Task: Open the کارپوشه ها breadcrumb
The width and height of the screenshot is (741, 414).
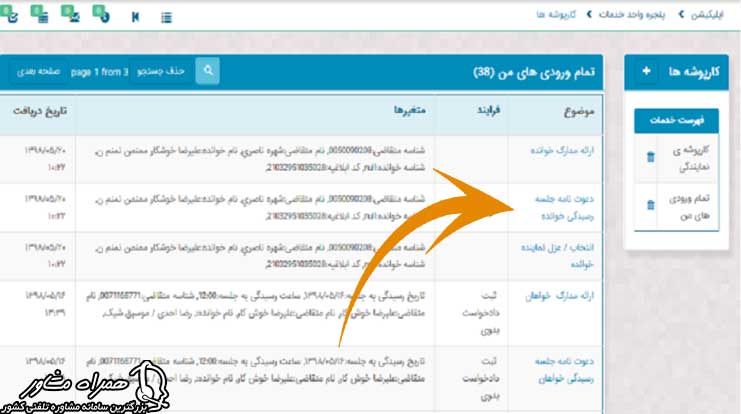Action: click(556, 15)
